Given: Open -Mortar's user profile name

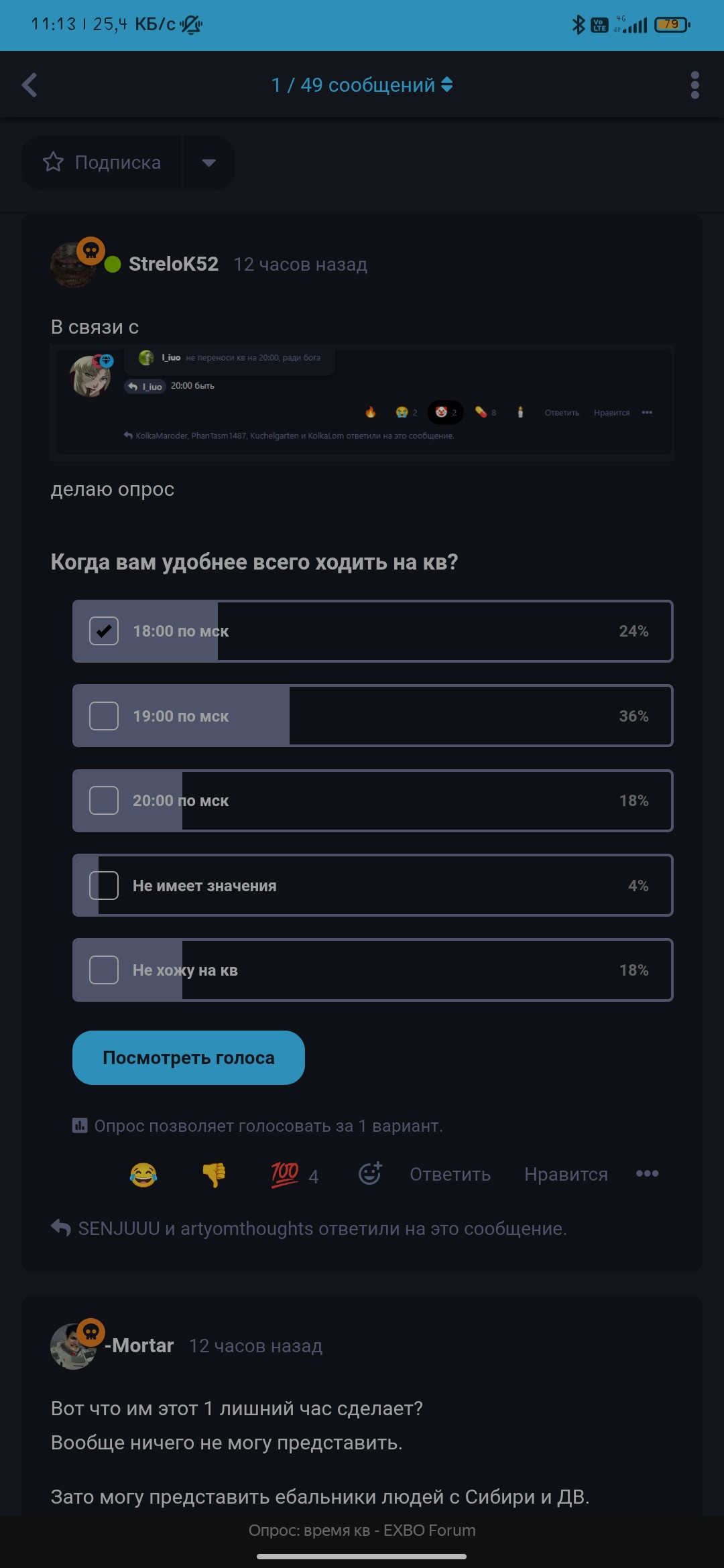Looking at the screenshot, I should point(139,1346).
